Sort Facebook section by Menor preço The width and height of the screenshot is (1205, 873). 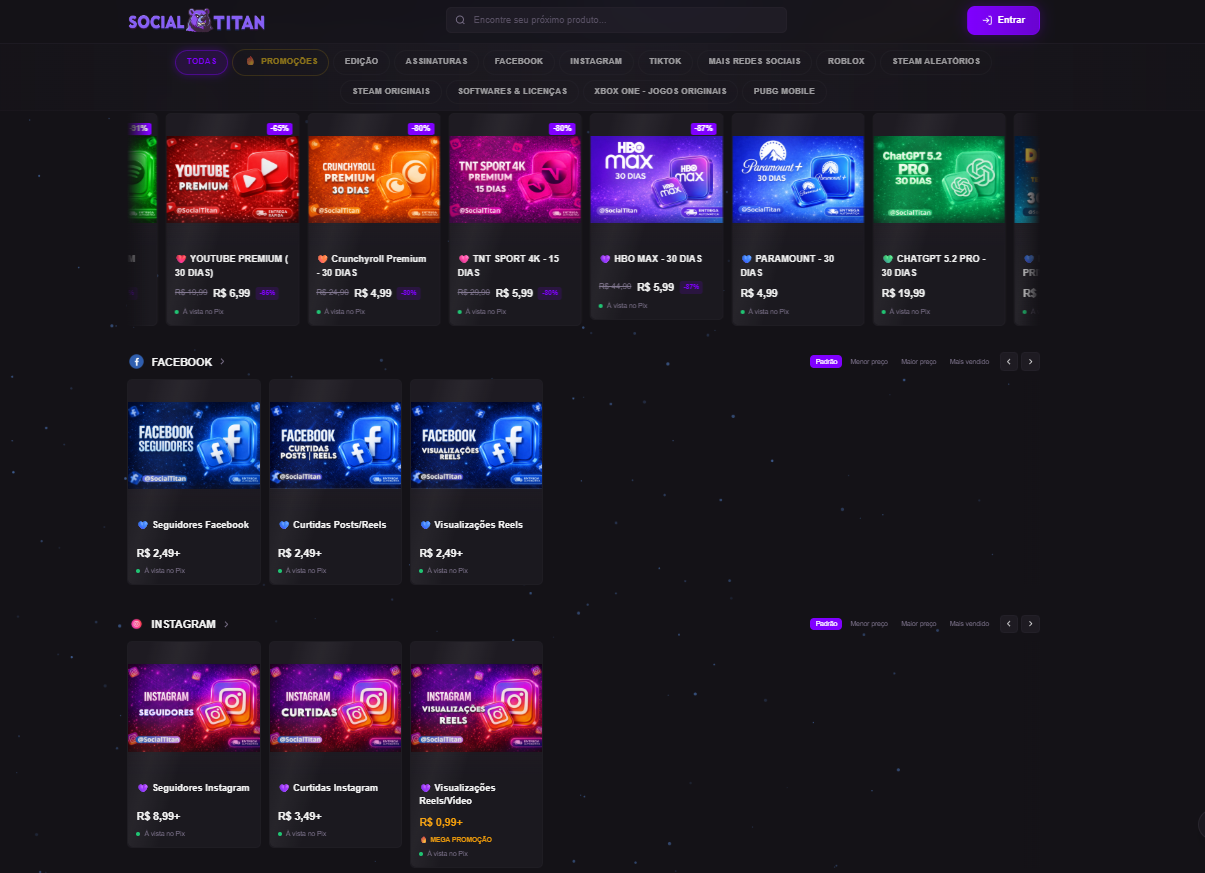[x=868, y=362]
